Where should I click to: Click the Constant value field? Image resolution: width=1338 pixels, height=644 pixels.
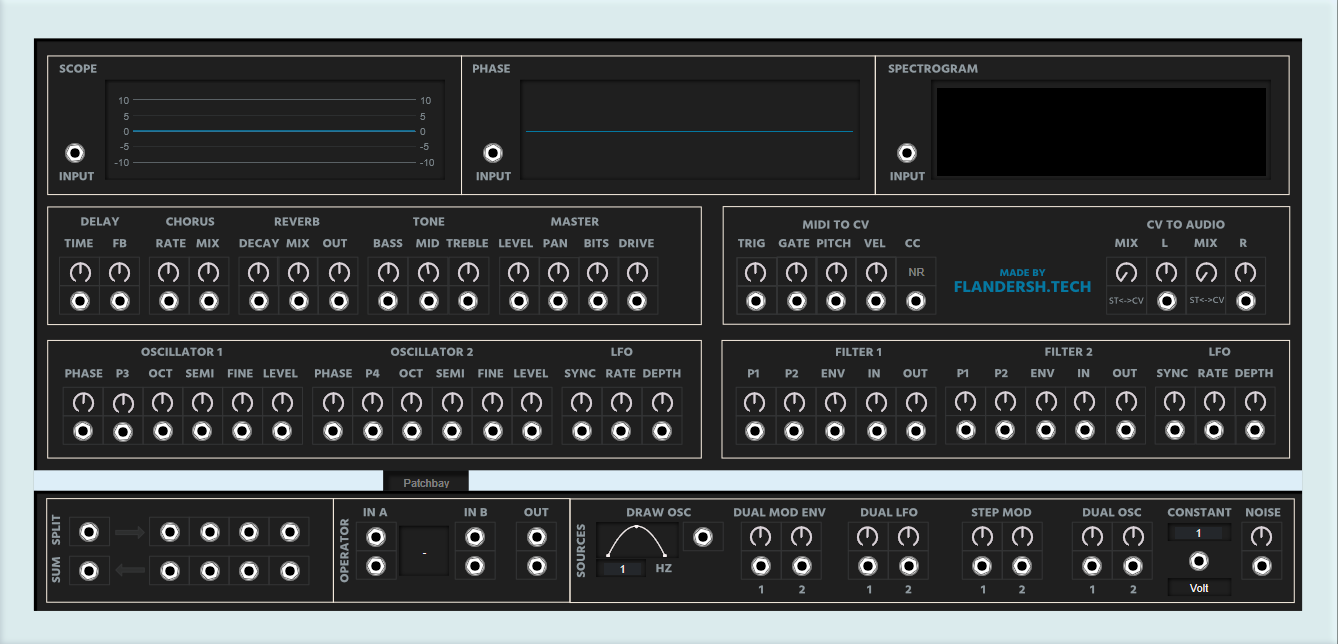[x=1199, y=533]
